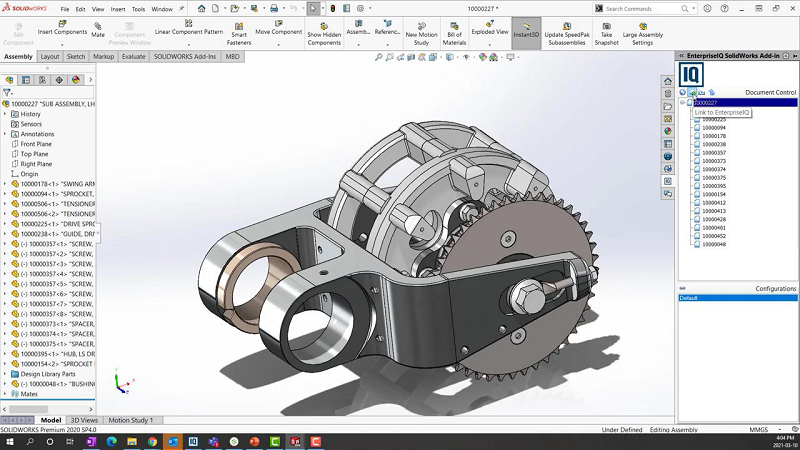Open the Appearances tab in task pane

667,131
